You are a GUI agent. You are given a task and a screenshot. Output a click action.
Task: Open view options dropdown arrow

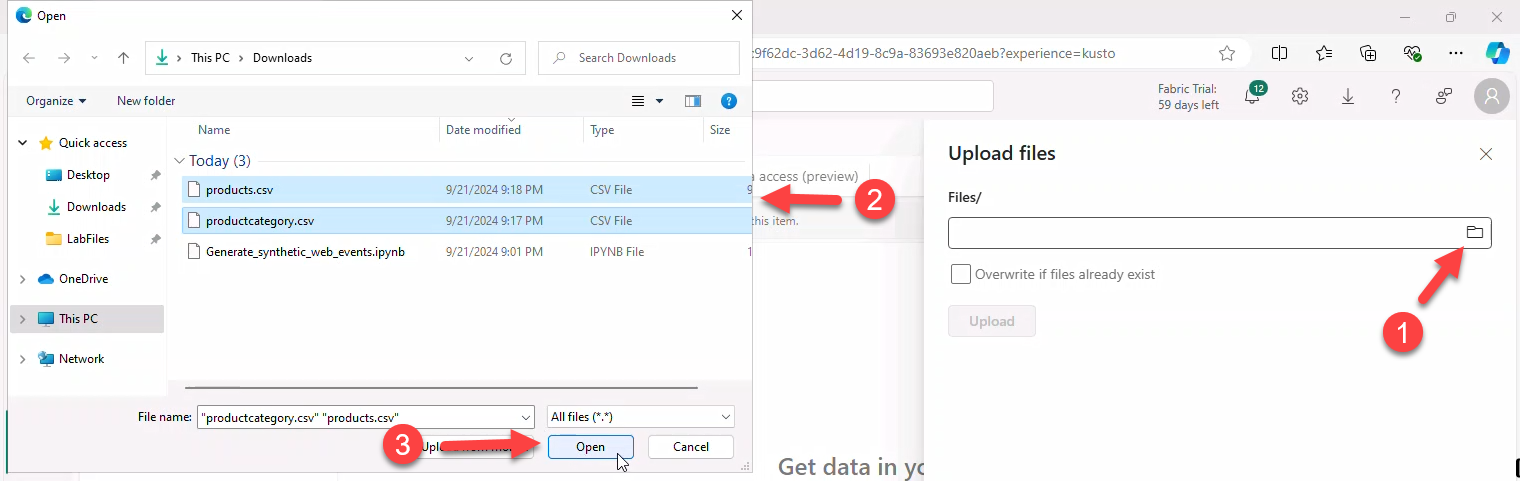coord(659,101)
